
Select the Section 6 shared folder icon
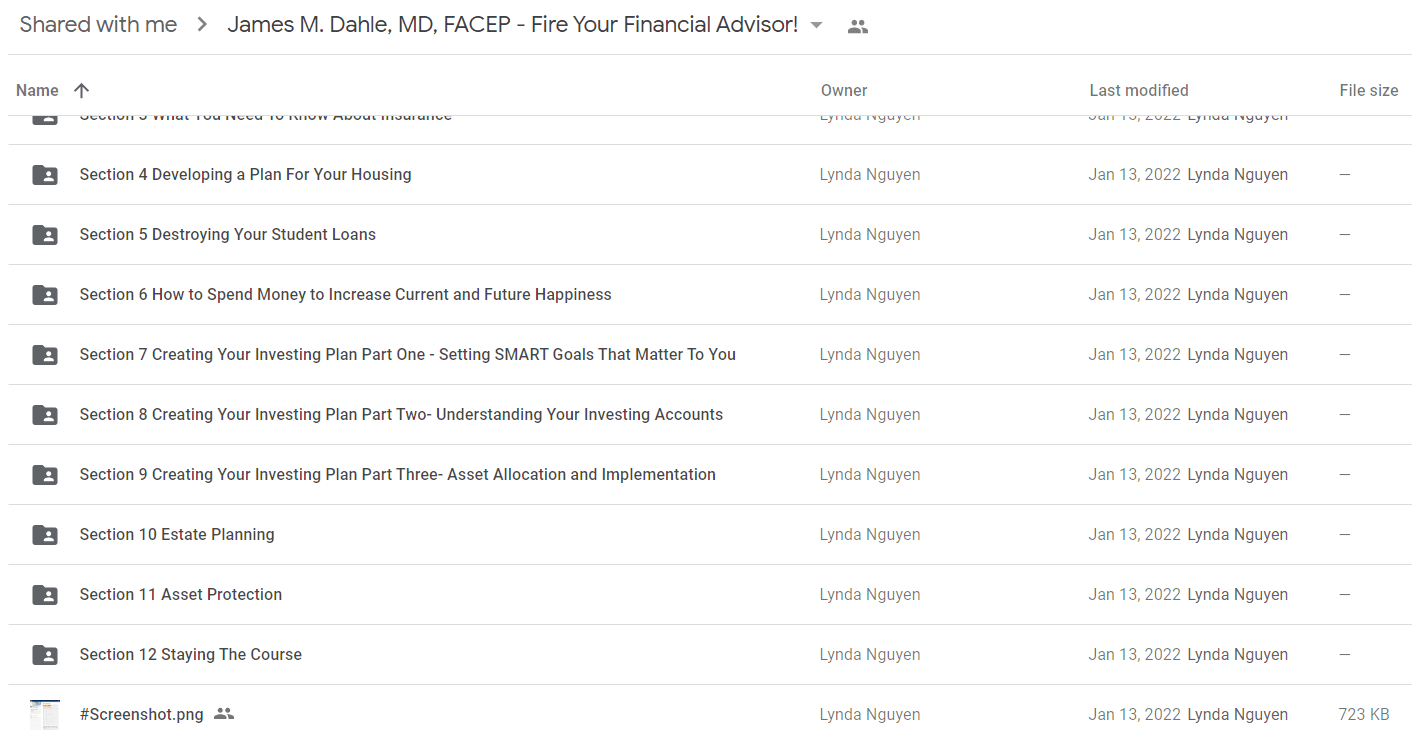click(x=45, y=295)
